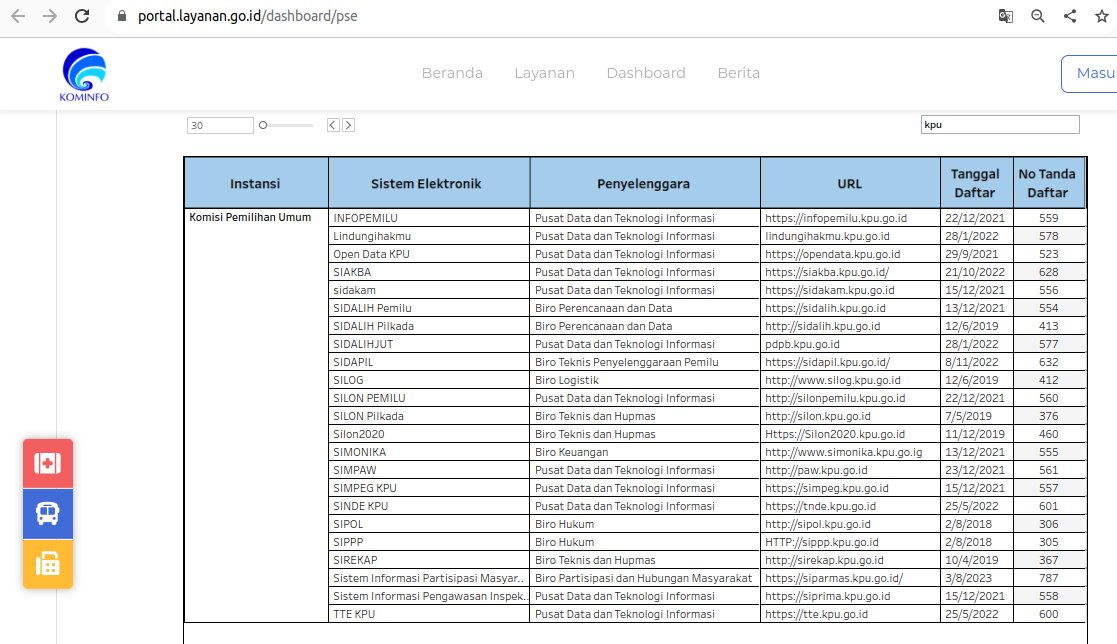Click the share icon in the toolbar

point(1072,16)
